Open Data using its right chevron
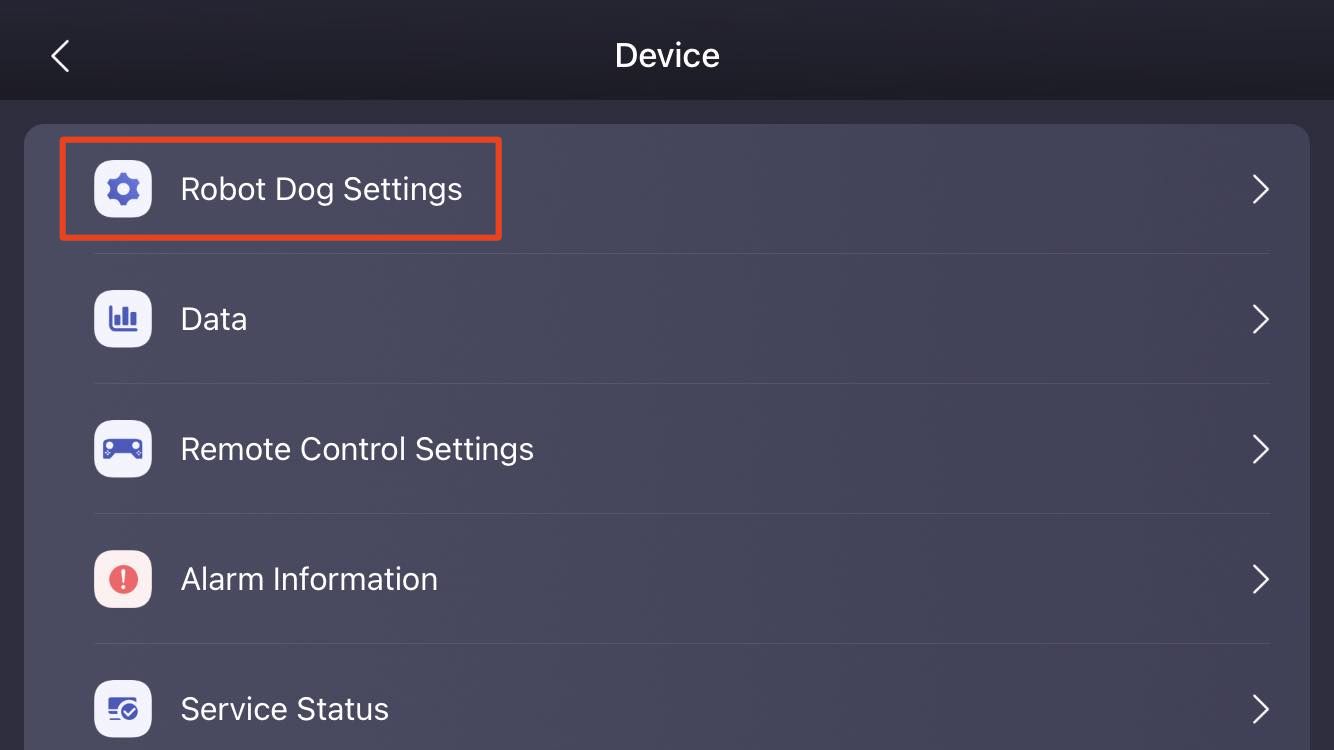This screenshot has width=1334, height=750. click(x=1261, y=319)
